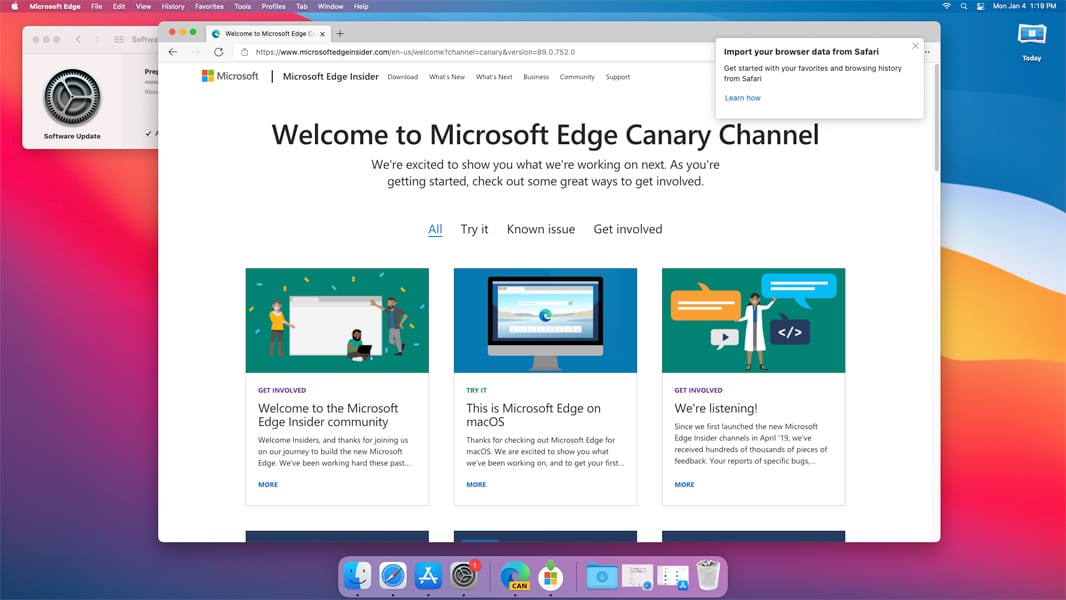
Task: Click the address bar URL field
Action: (x=450, y=52)
